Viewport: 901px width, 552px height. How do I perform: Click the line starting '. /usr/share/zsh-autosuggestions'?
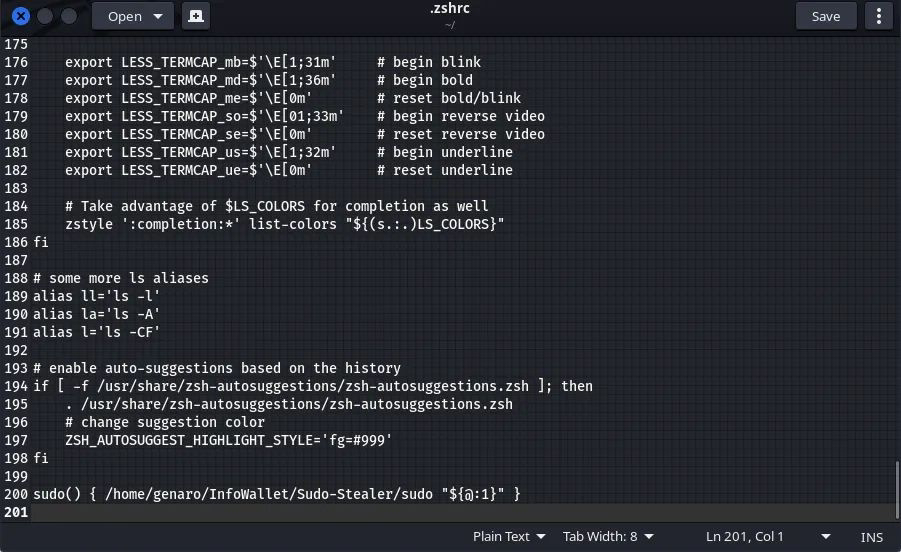point(288,404)
